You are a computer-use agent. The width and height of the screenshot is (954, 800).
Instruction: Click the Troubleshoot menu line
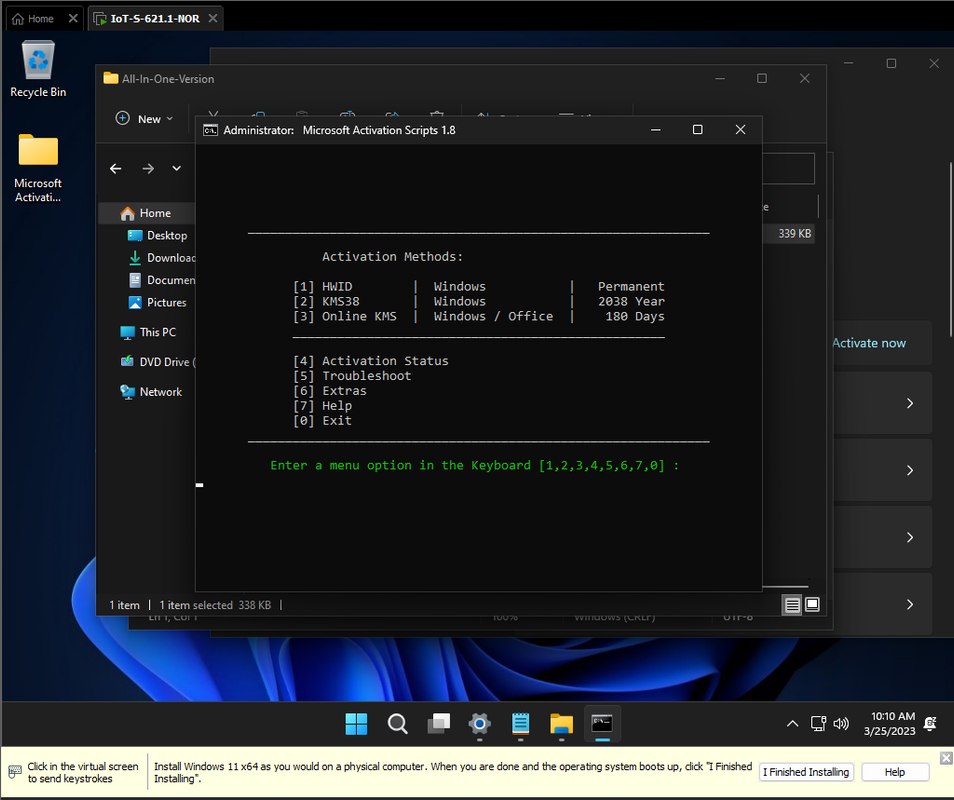pyautogui.click(x=352, y=376)
